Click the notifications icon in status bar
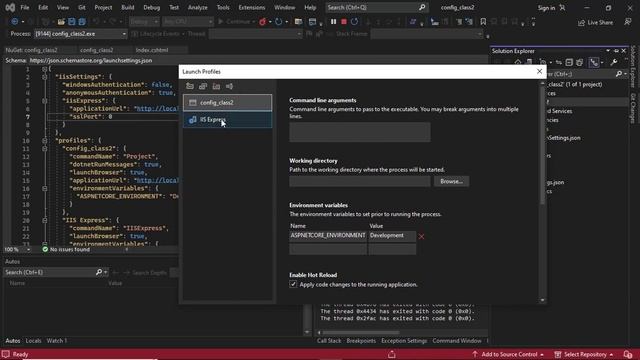The width and height of the screenshot is (640, 360). pos(628,354)
